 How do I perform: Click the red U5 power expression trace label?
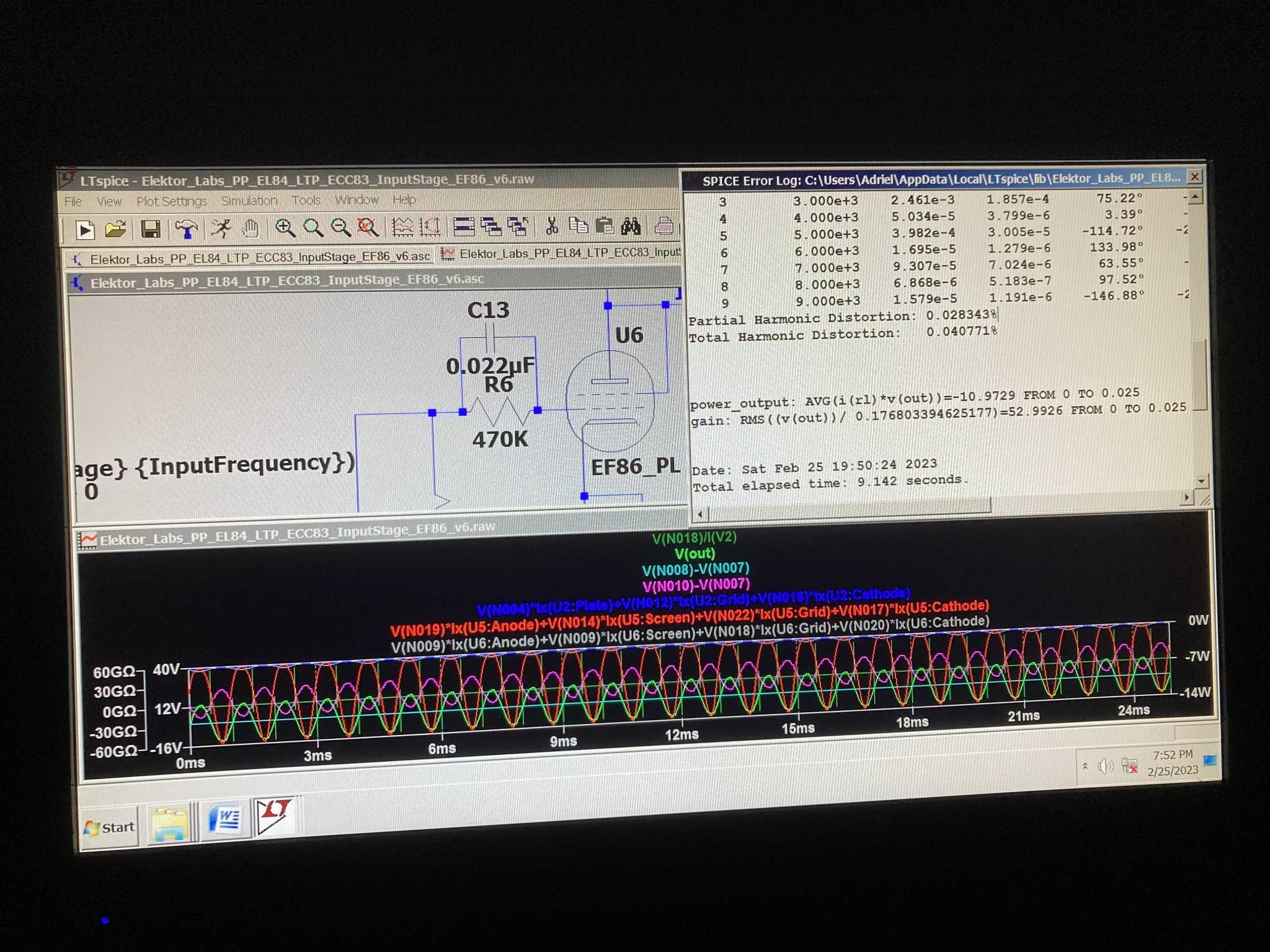689,618
